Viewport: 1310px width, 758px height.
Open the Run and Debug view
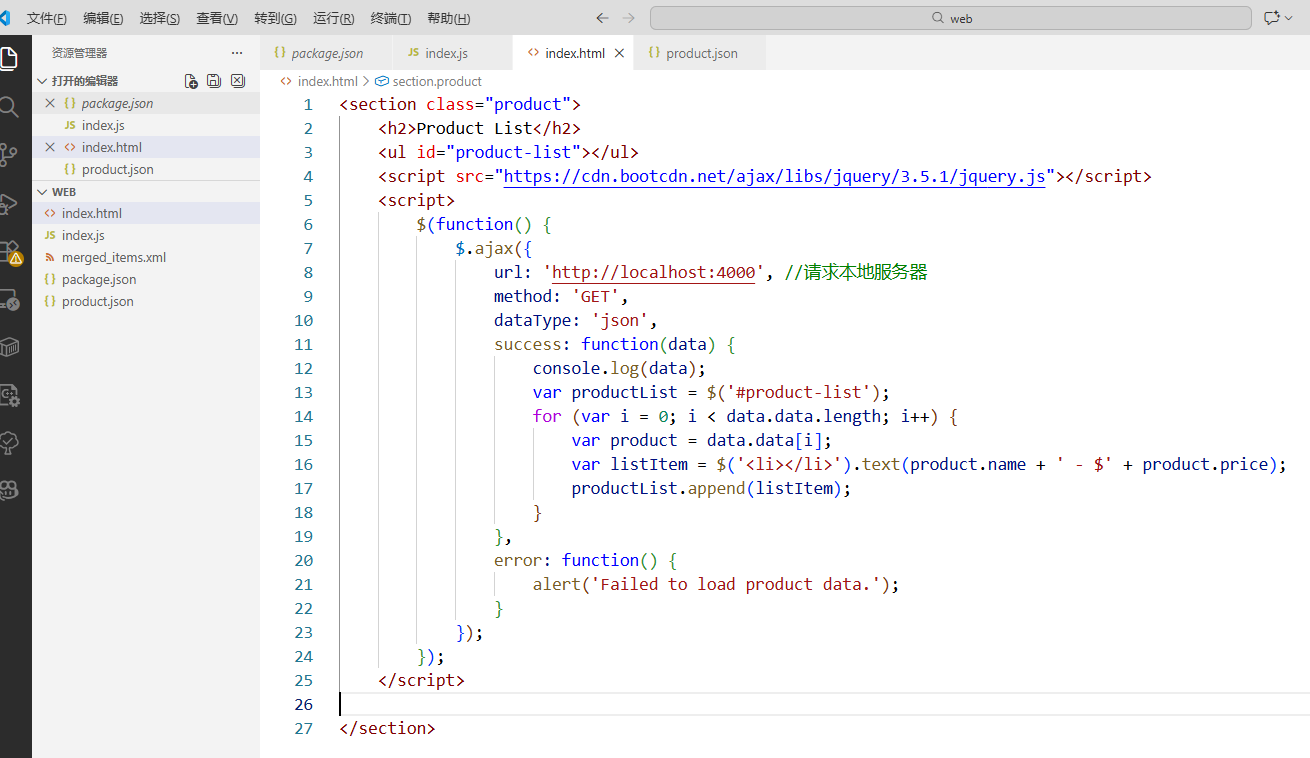coord(9,204)
